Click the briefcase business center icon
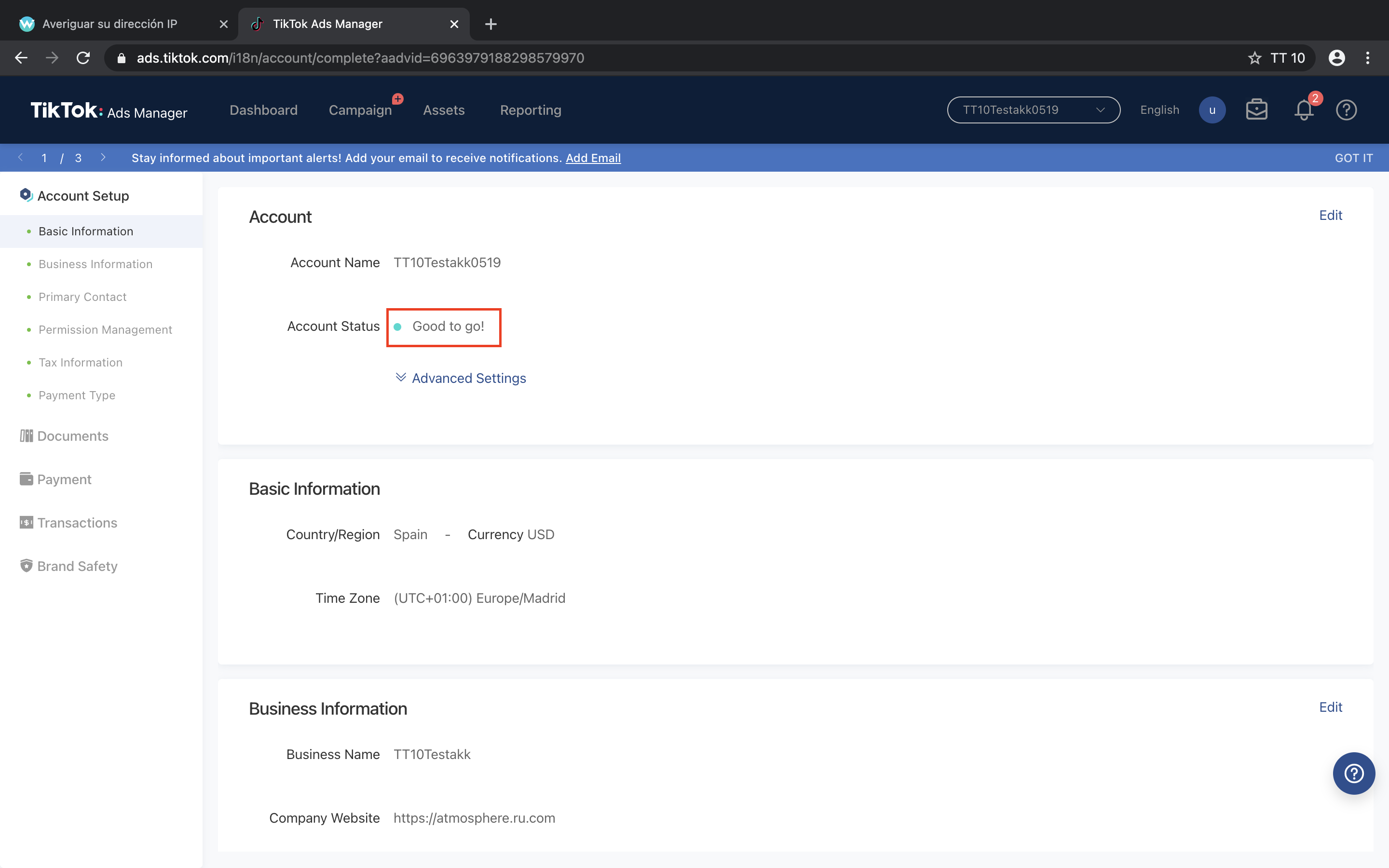1389x868 pixels. (1256, 109)
